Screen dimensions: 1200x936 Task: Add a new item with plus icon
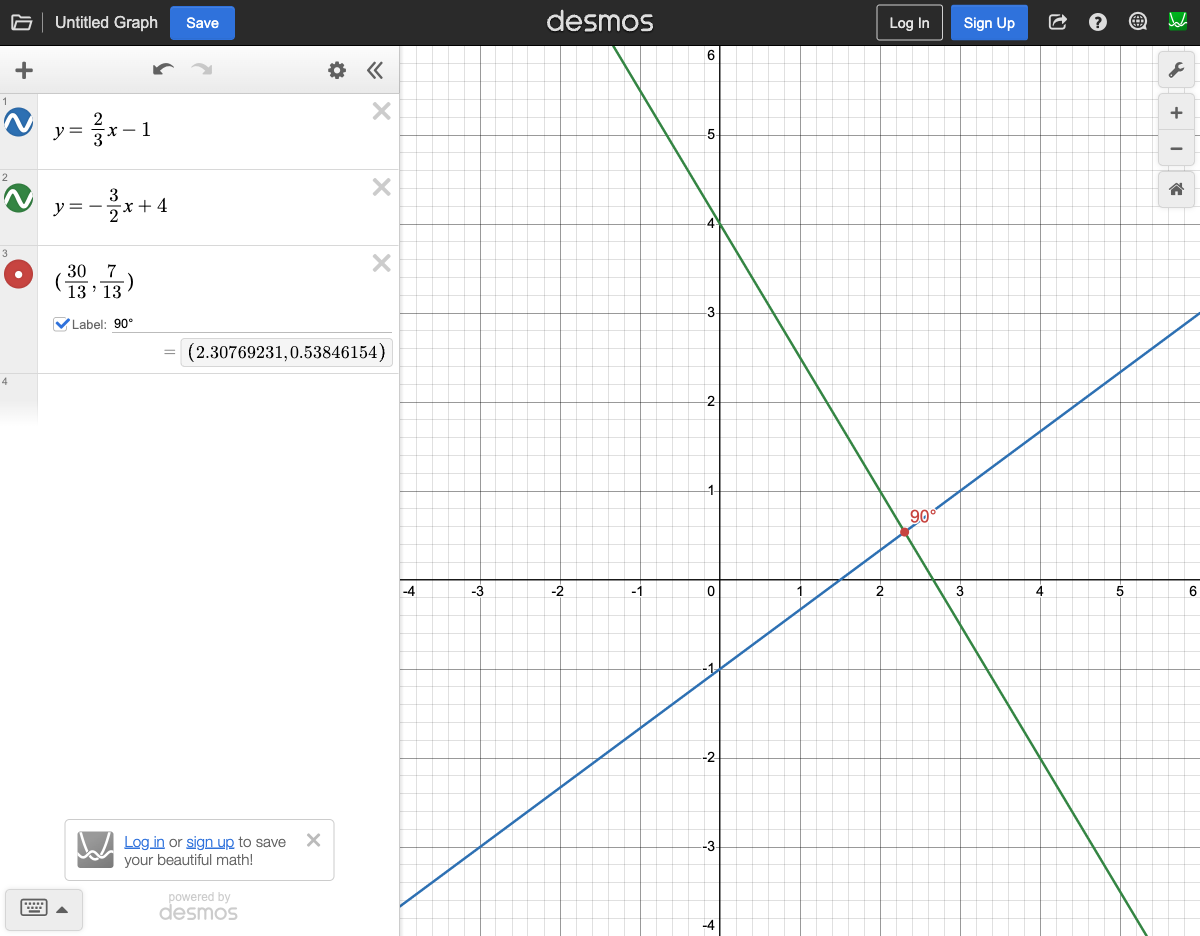coord(24,70)
